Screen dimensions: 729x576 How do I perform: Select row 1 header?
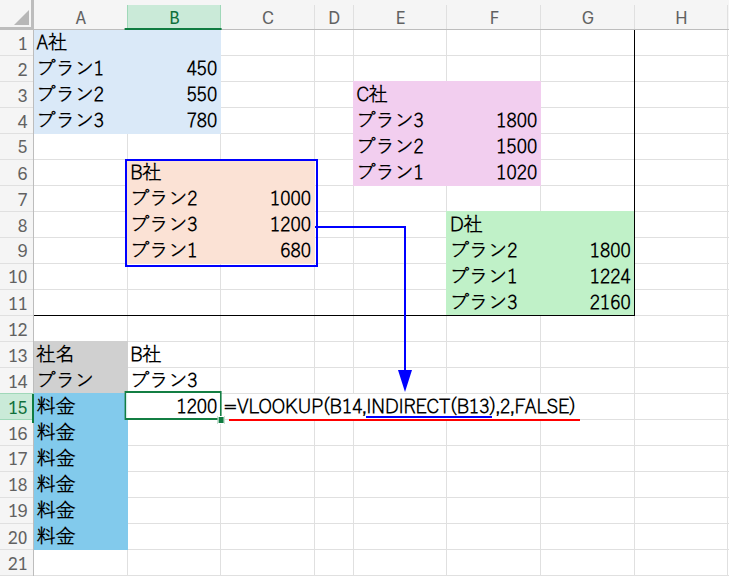pyautogui.click(x=17, y=43)
